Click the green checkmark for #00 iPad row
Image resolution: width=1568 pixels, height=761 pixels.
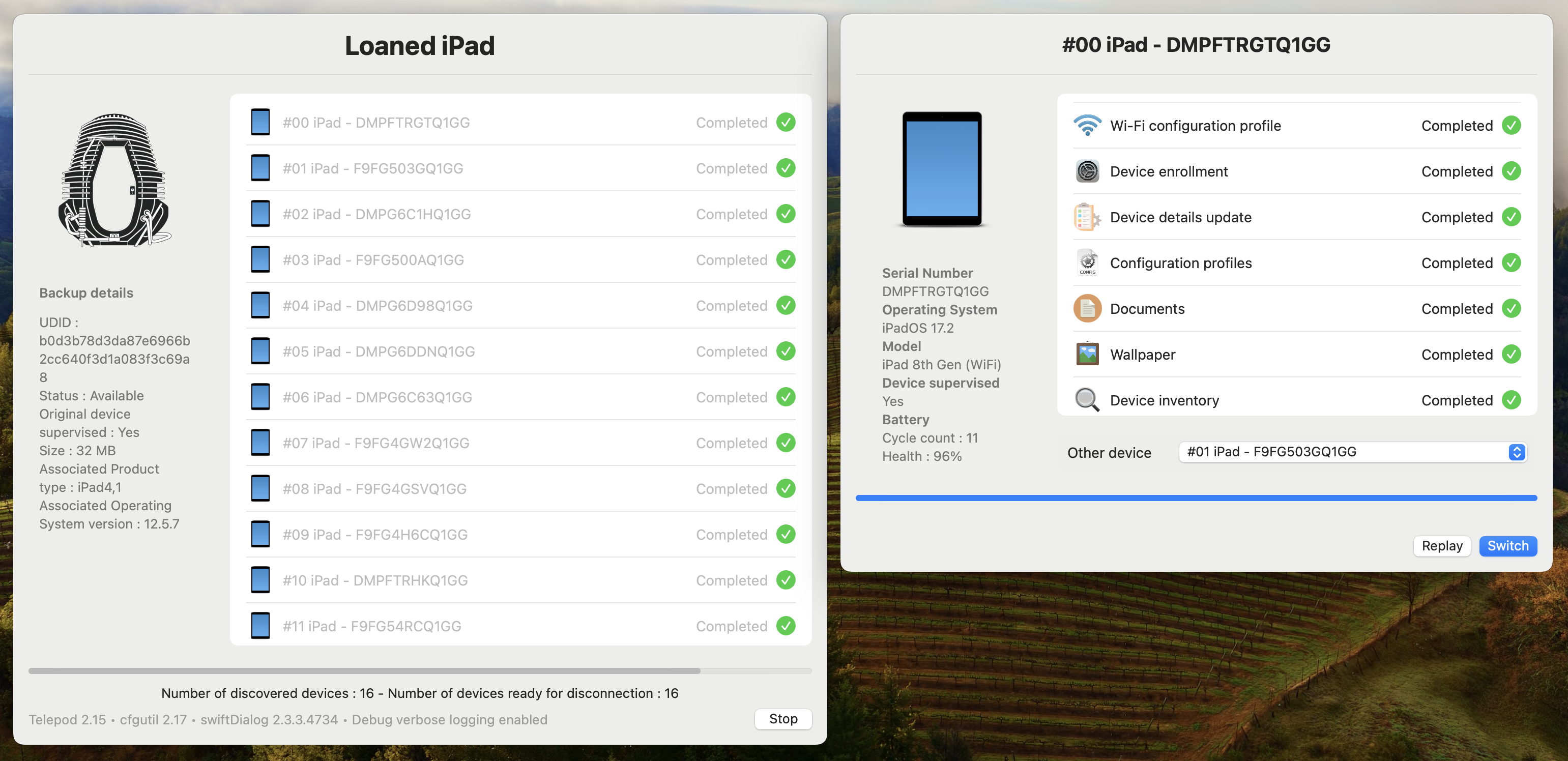point(786,123)
